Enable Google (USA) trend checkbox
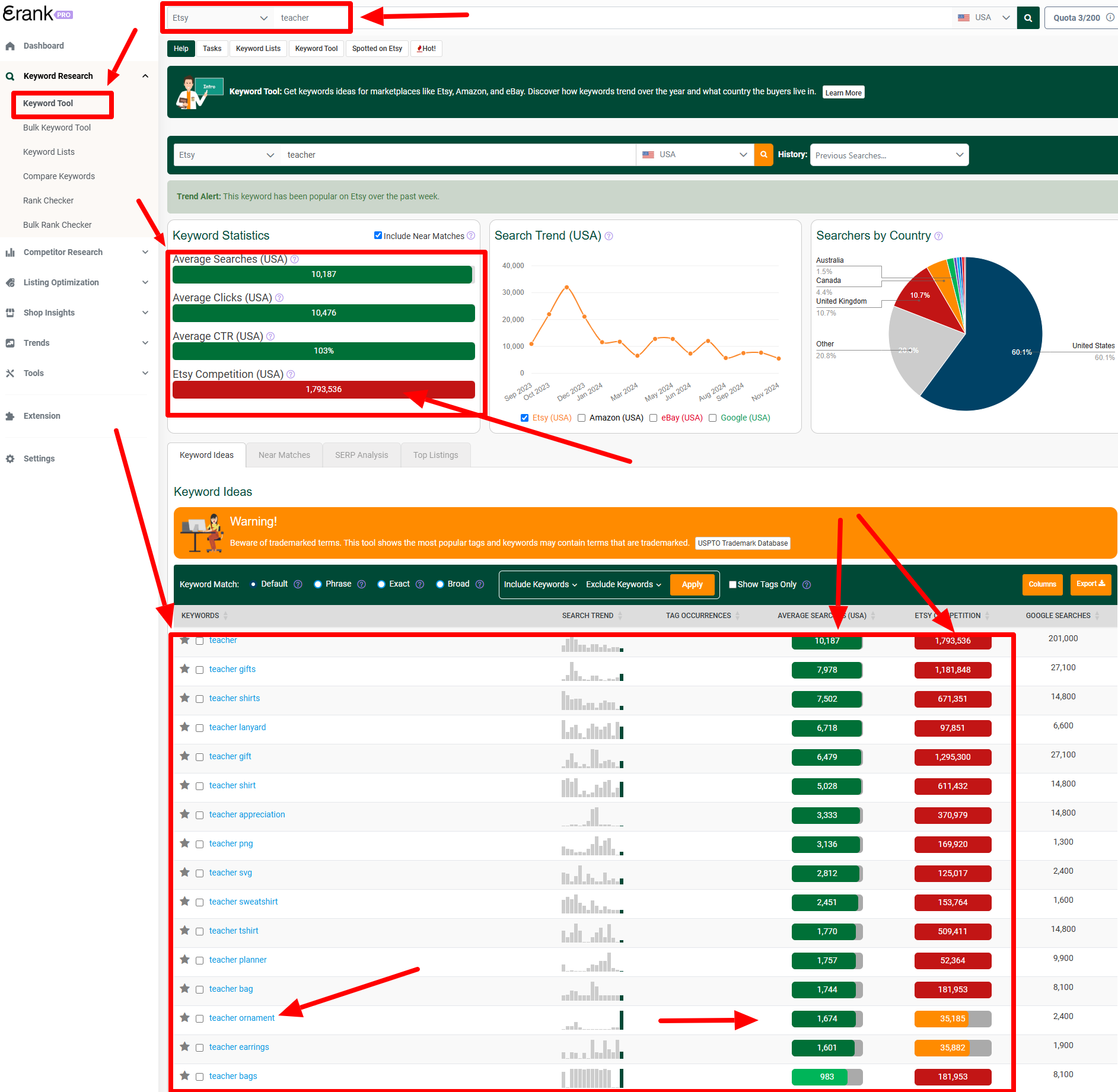The height and width of the screenshot is (1092, 1118). [x=712, y=418]
